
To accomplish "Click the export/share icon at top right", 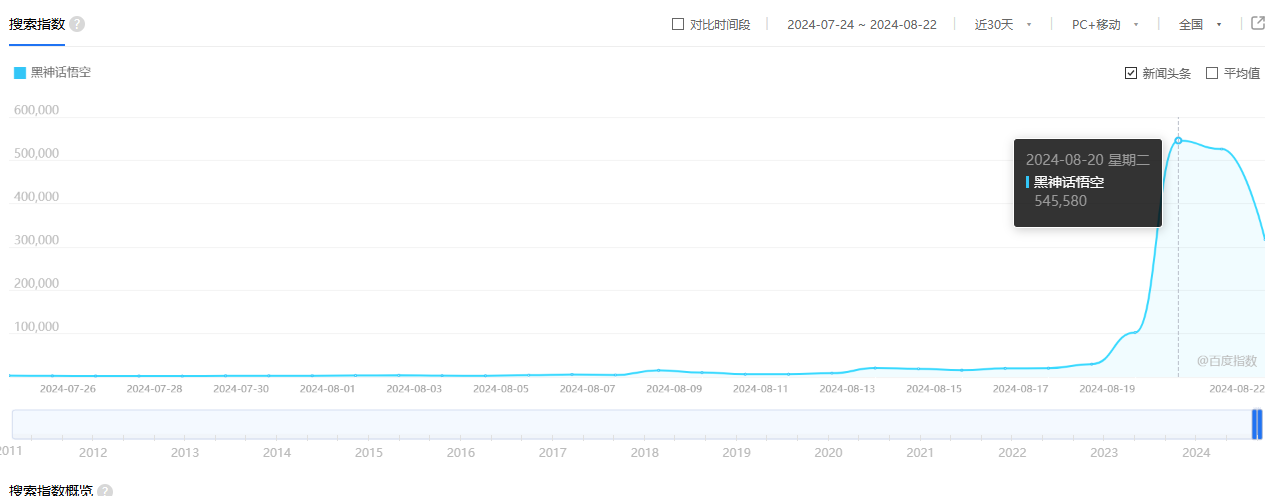I will click(1259, 24).
